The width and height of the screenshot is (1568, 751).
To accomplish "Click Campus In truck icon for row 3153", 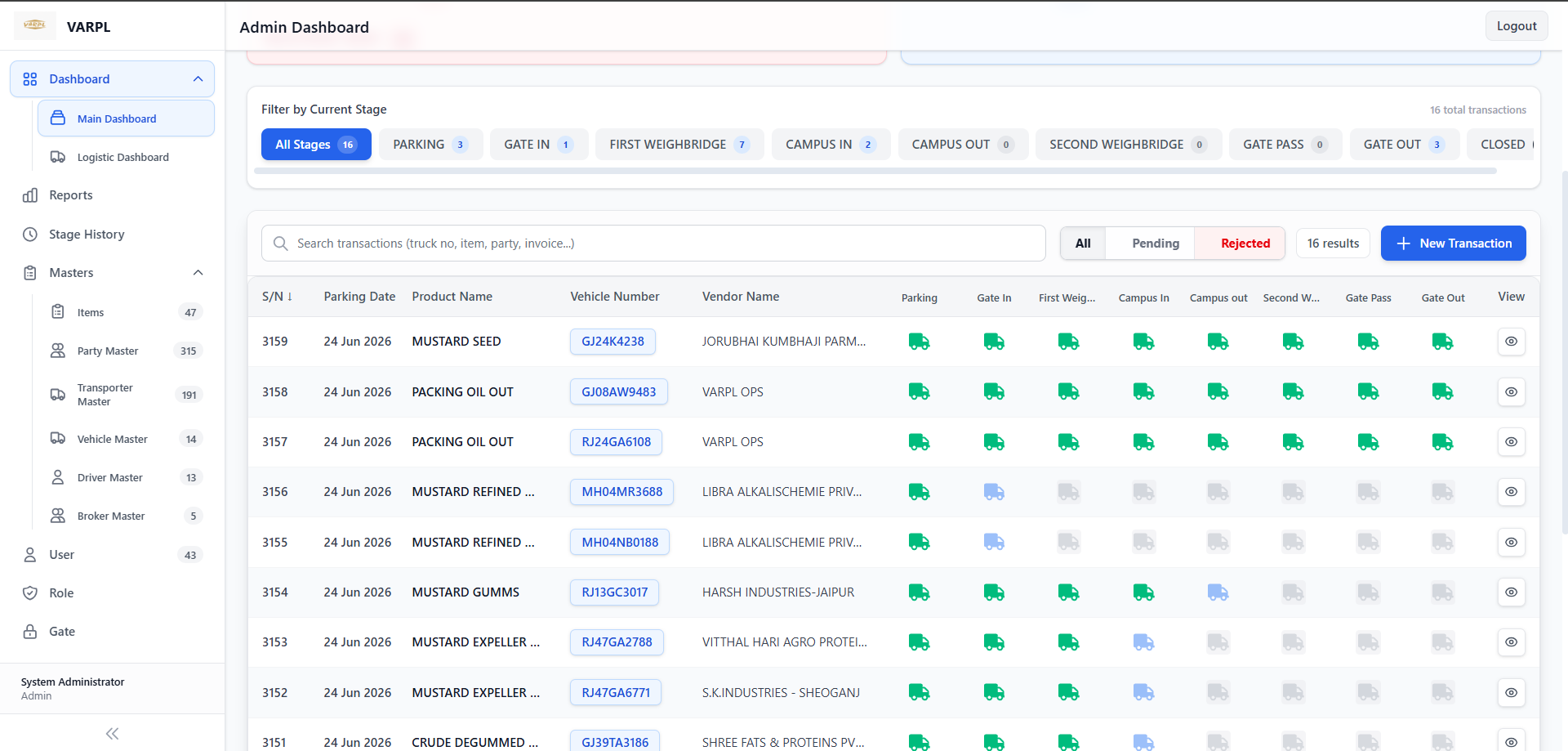I will [x=1143, y=642].
